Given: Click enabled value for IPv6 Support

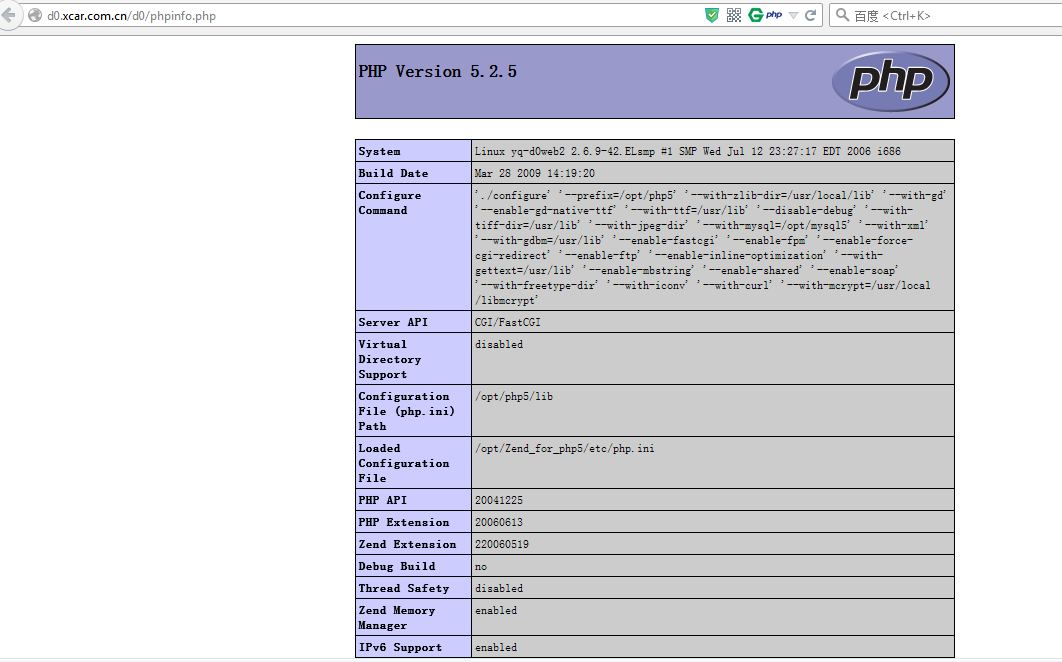Looking at the screenshot, I should coord(496,647).
